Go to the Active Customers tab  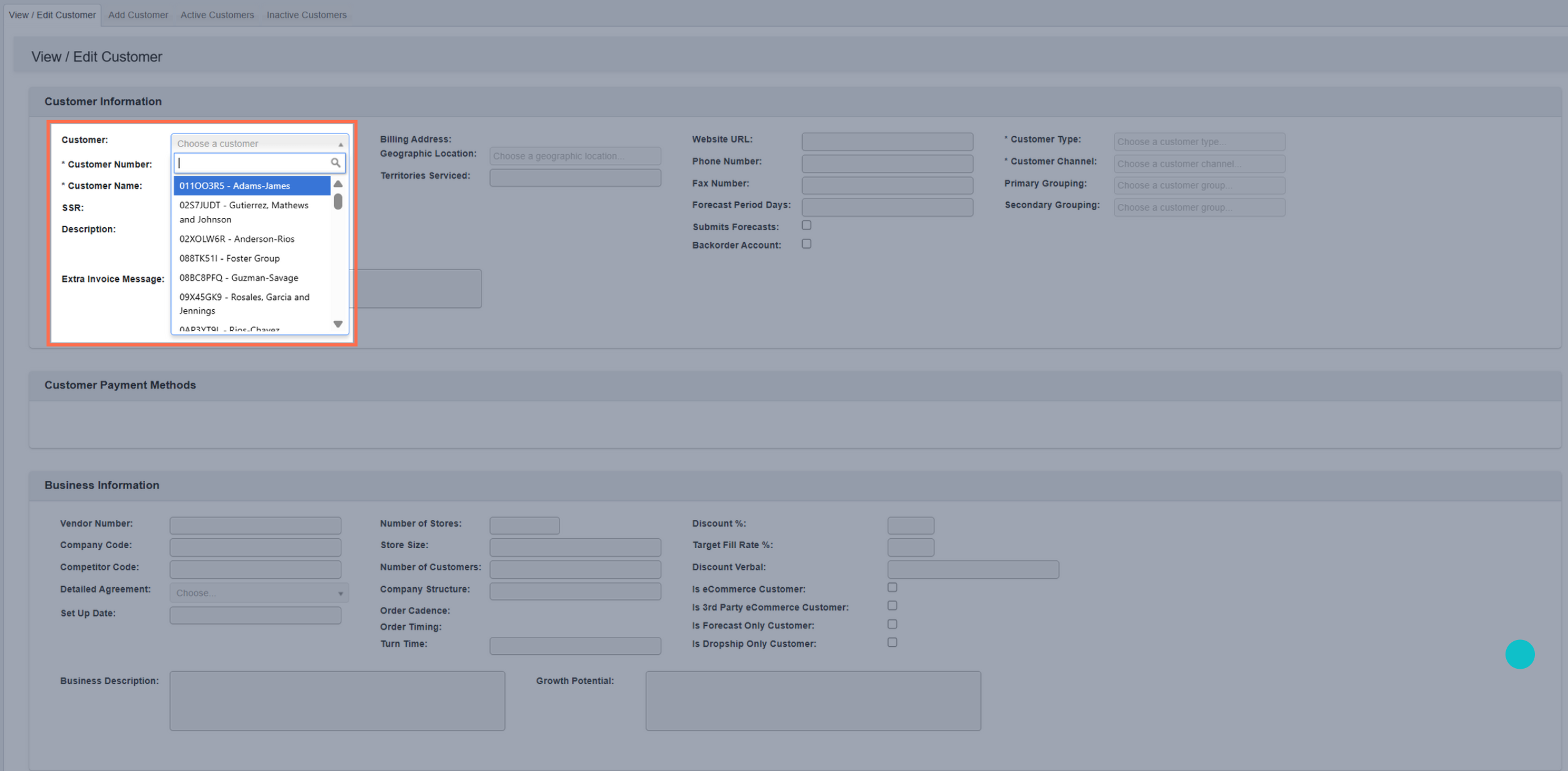217,15
